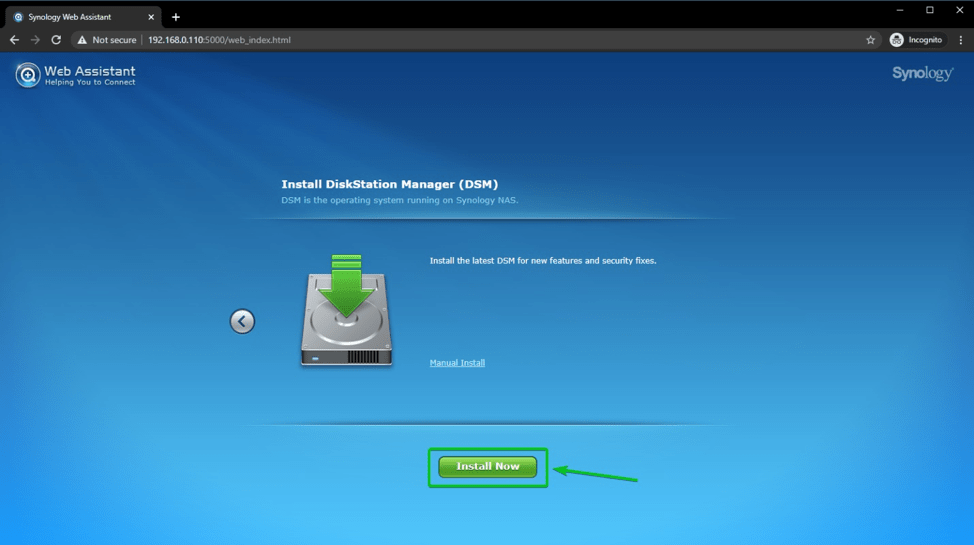Click the green Install Now button
Image resolution: width=974 pixels, height=545 pixels.
tap(488, 467)
